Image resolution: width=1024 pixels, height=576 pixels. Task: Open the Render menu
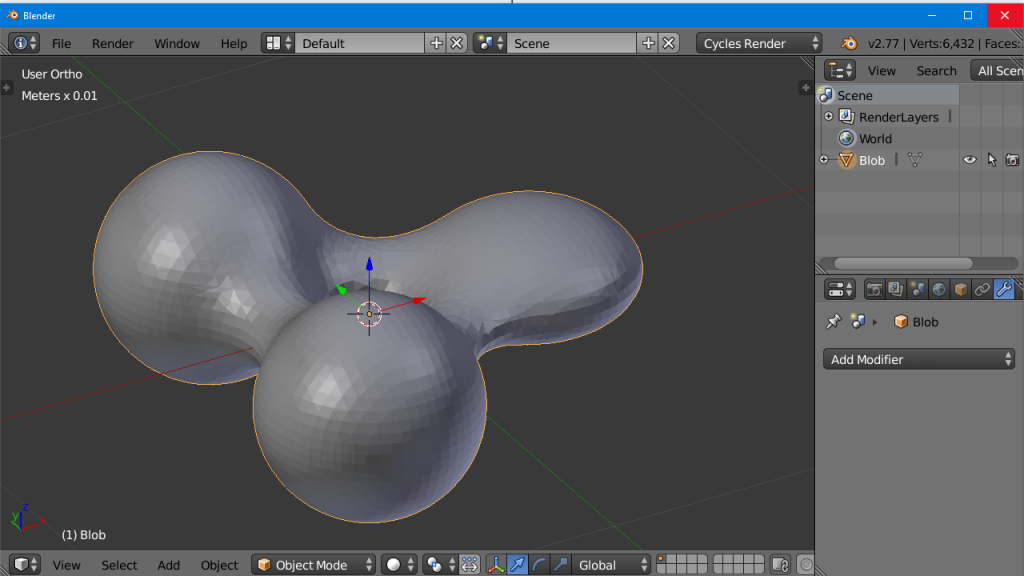click(x=112, y=43)
